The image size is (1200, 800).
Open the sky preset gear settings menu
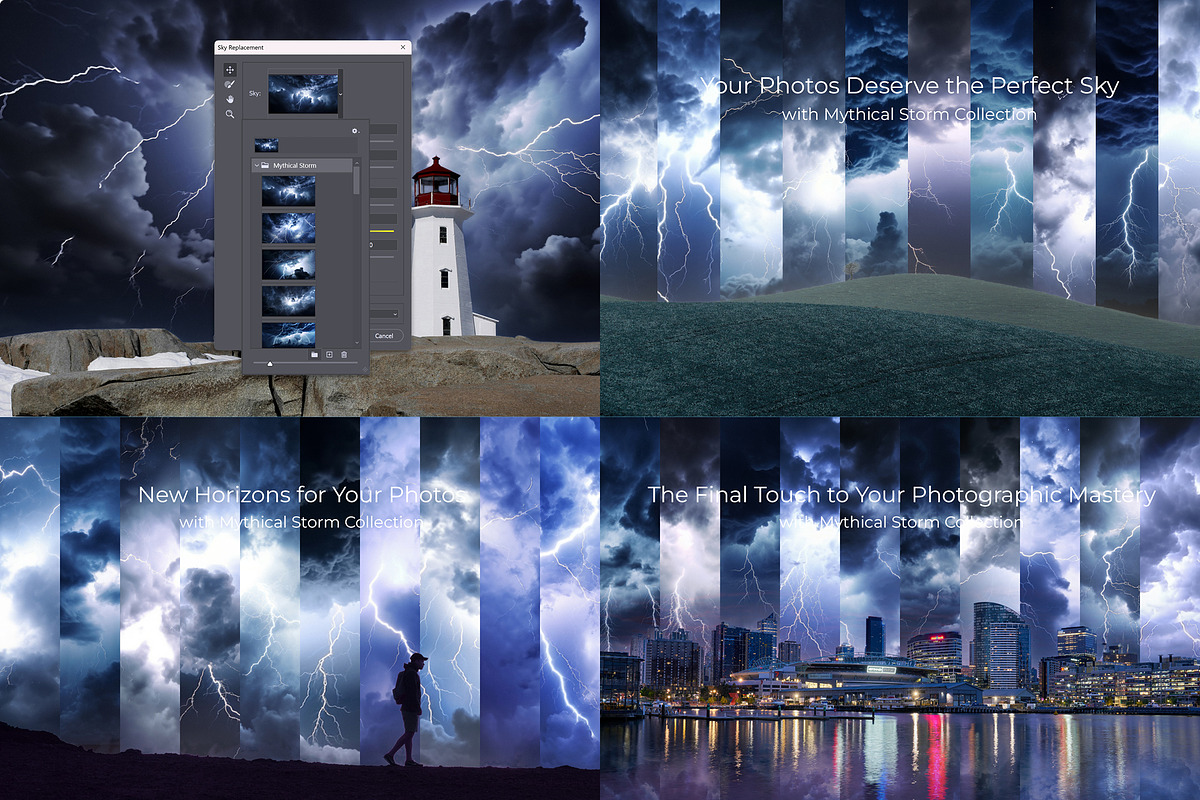pyautogui.click(x=355, y=131)
